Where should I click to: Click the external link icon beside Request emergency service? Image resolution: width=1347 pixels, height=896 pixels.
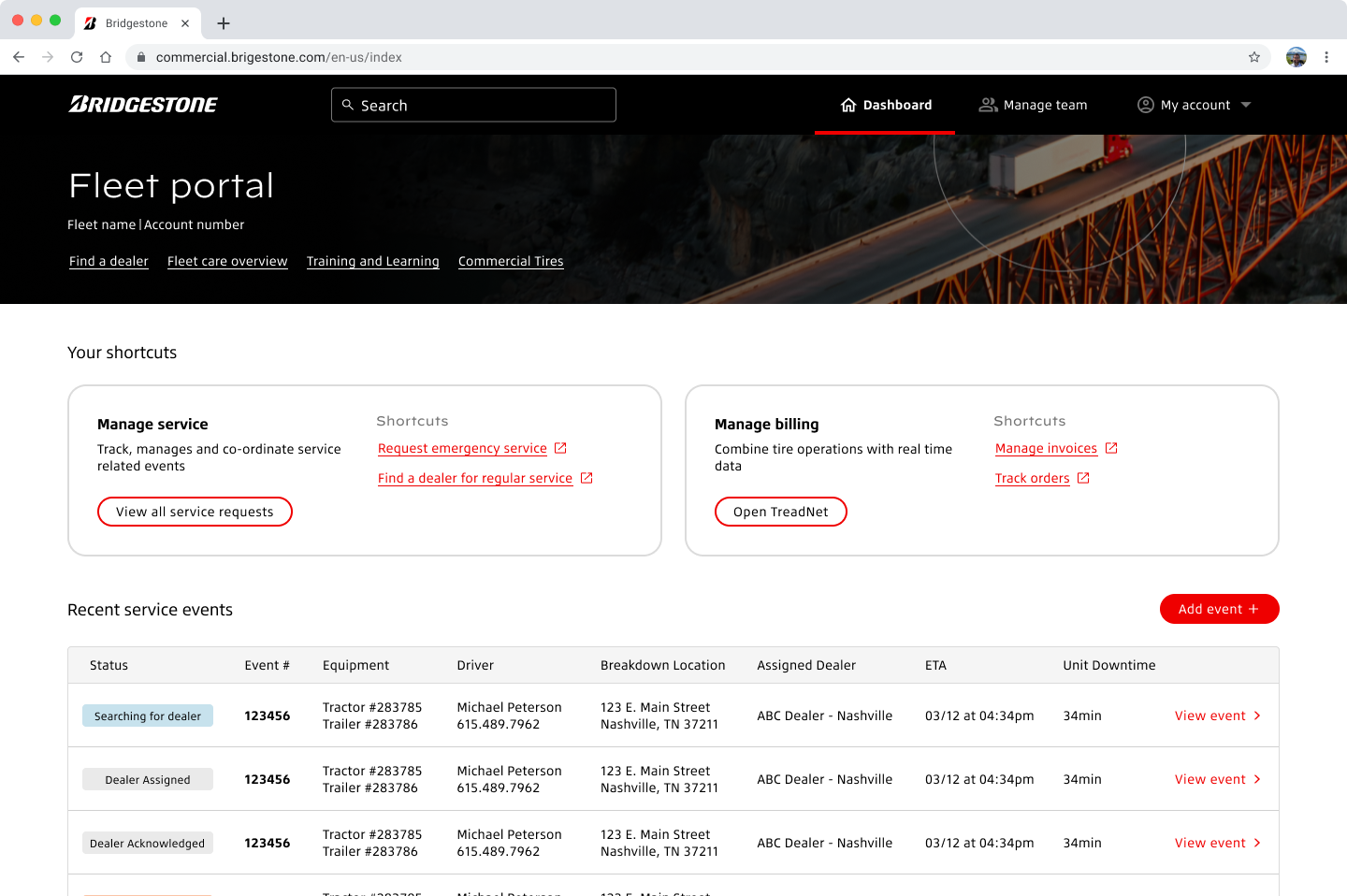coord(561,448)
